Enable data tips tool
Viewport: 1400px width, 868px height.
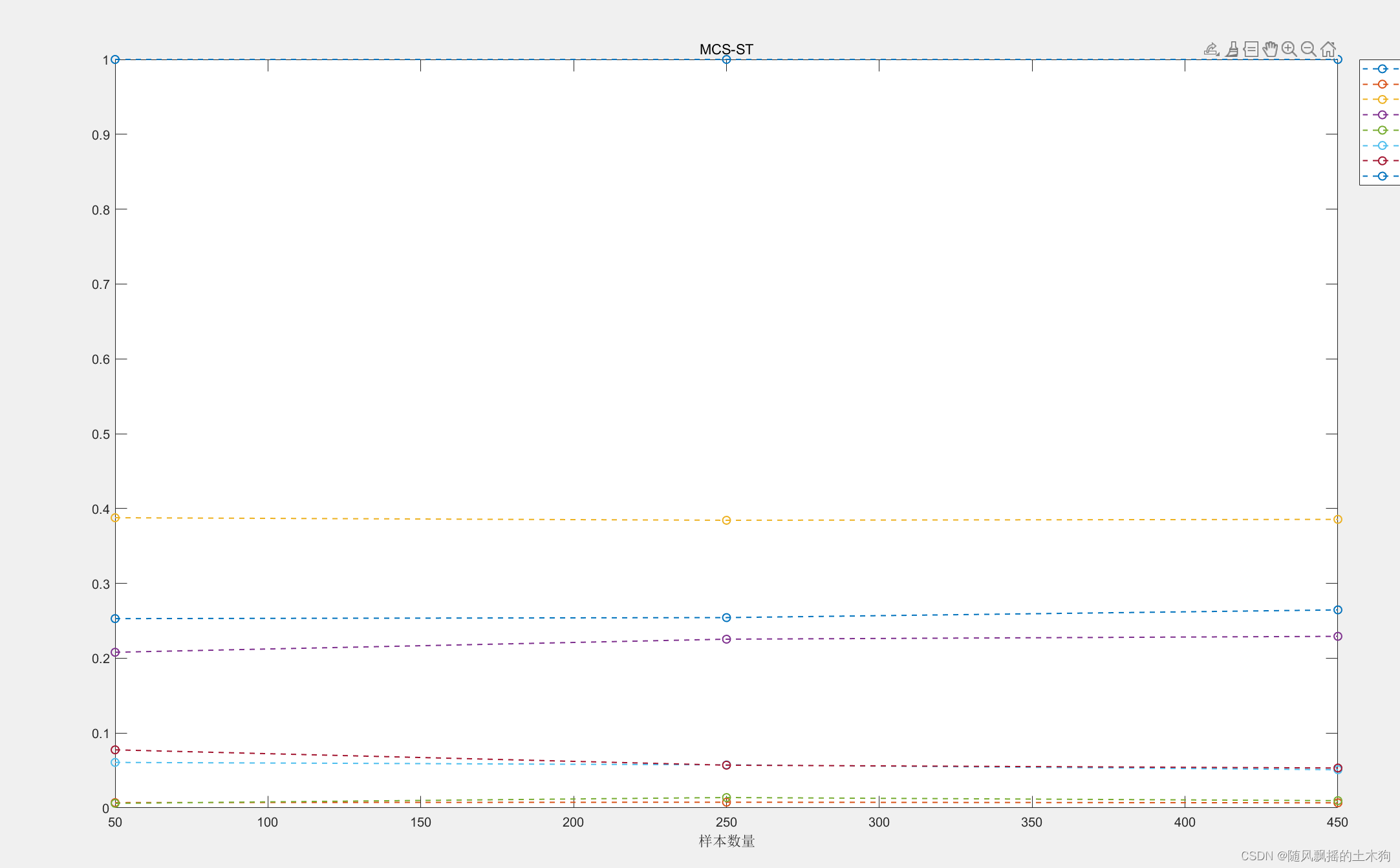(x=1251, y=49)
